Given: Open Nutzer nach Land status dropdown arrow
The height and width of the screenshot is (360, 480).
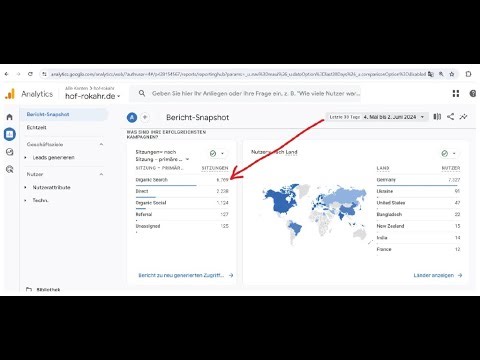Looking at the screenshot, I should pos(454,153).
